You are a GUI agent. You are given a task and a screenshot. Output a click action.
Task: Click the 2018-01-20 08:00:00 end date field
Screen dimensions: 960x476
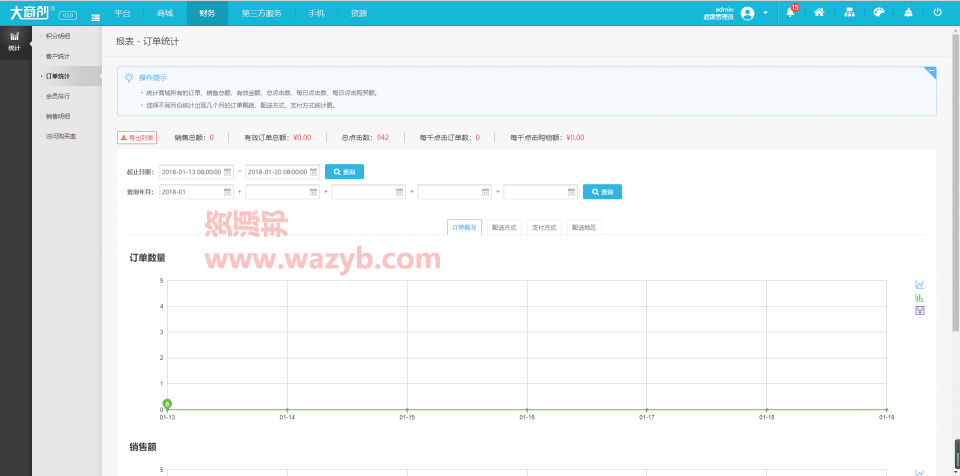(x=282, y=172)
